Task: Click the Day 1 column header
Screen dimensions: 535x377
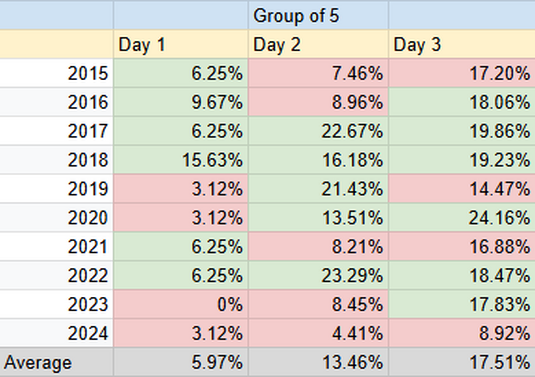Action: [181, 44]
